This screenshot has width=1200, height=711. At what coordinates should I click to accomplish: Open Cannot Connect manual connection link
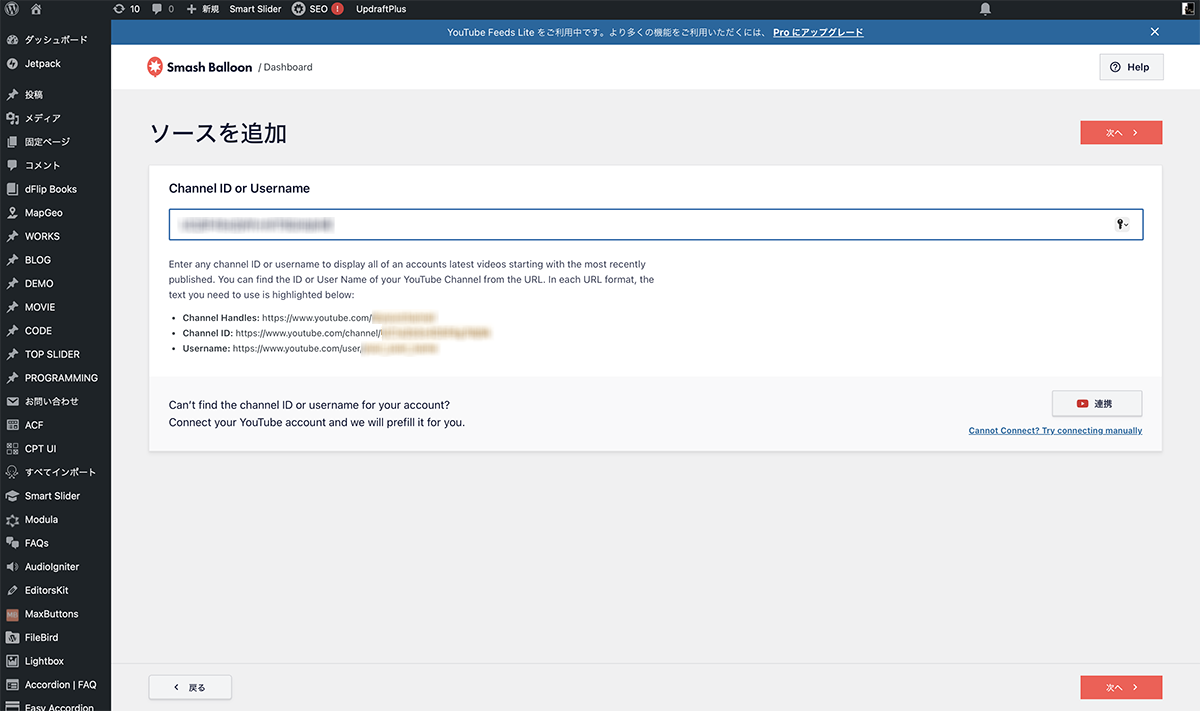(1055, 431)
